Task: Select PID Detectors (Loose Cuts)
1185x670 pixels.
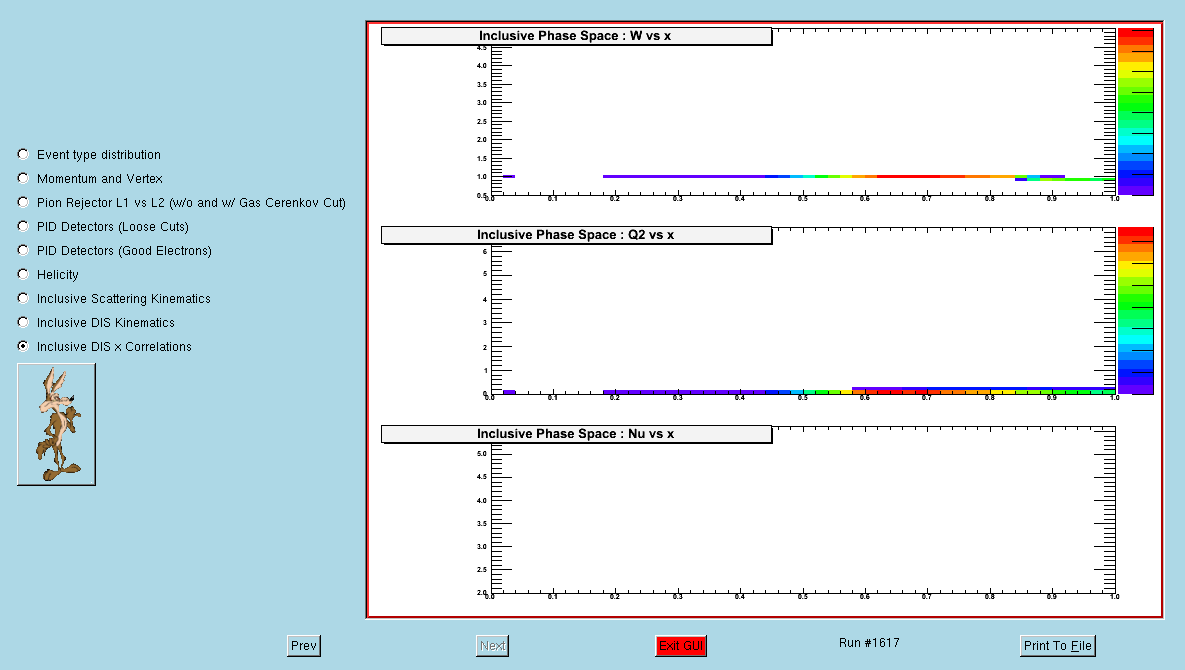Action: pos(103,227)
